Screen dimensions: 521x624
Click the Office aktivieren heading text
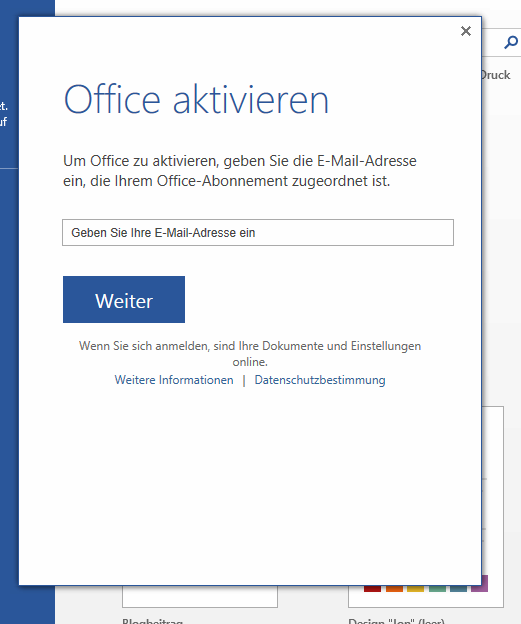[196, 99]
